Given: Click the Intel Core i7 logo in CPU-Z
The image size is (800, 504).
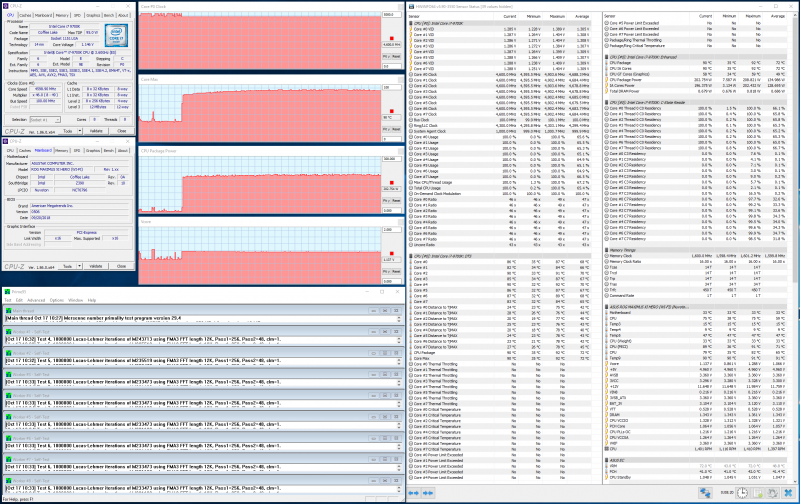Looking at the screenshot, I should [116, 35].
